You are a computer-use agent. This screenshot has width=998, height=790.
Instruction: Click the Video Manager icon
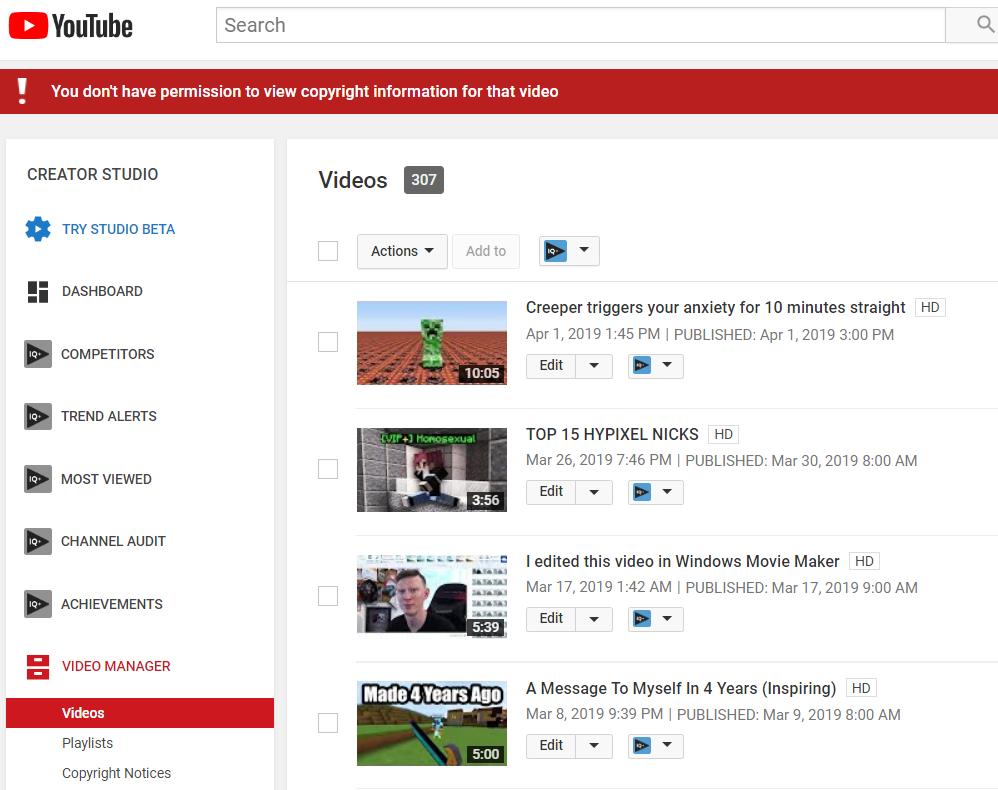click(38, 667)
